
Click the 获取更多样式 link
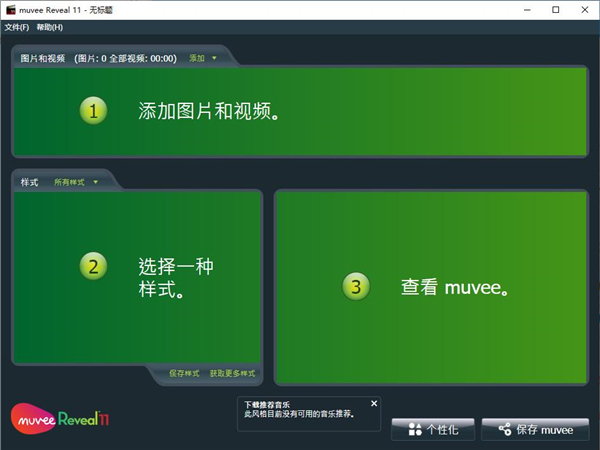tap(232, 373)
